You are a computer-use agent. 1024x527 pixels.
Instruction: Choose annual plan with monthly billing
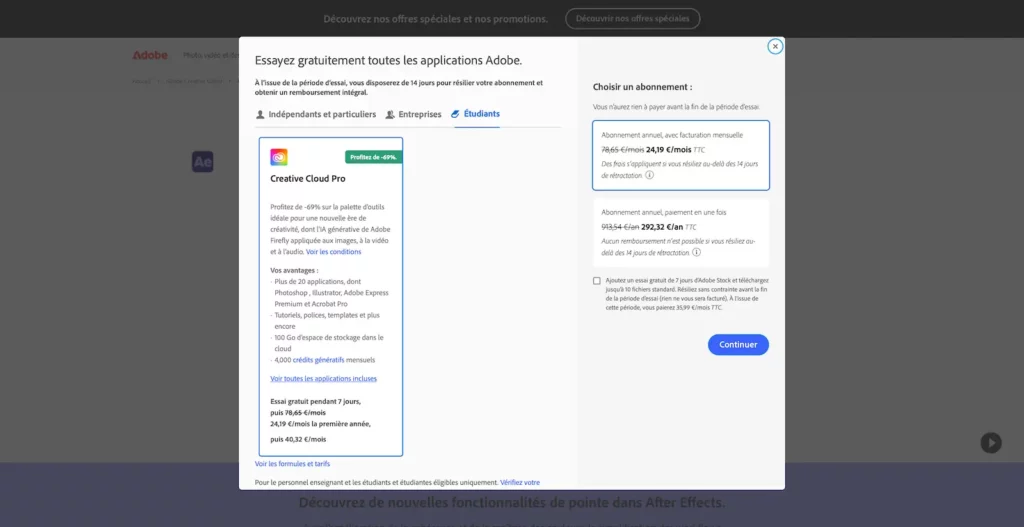click(680, 155)
